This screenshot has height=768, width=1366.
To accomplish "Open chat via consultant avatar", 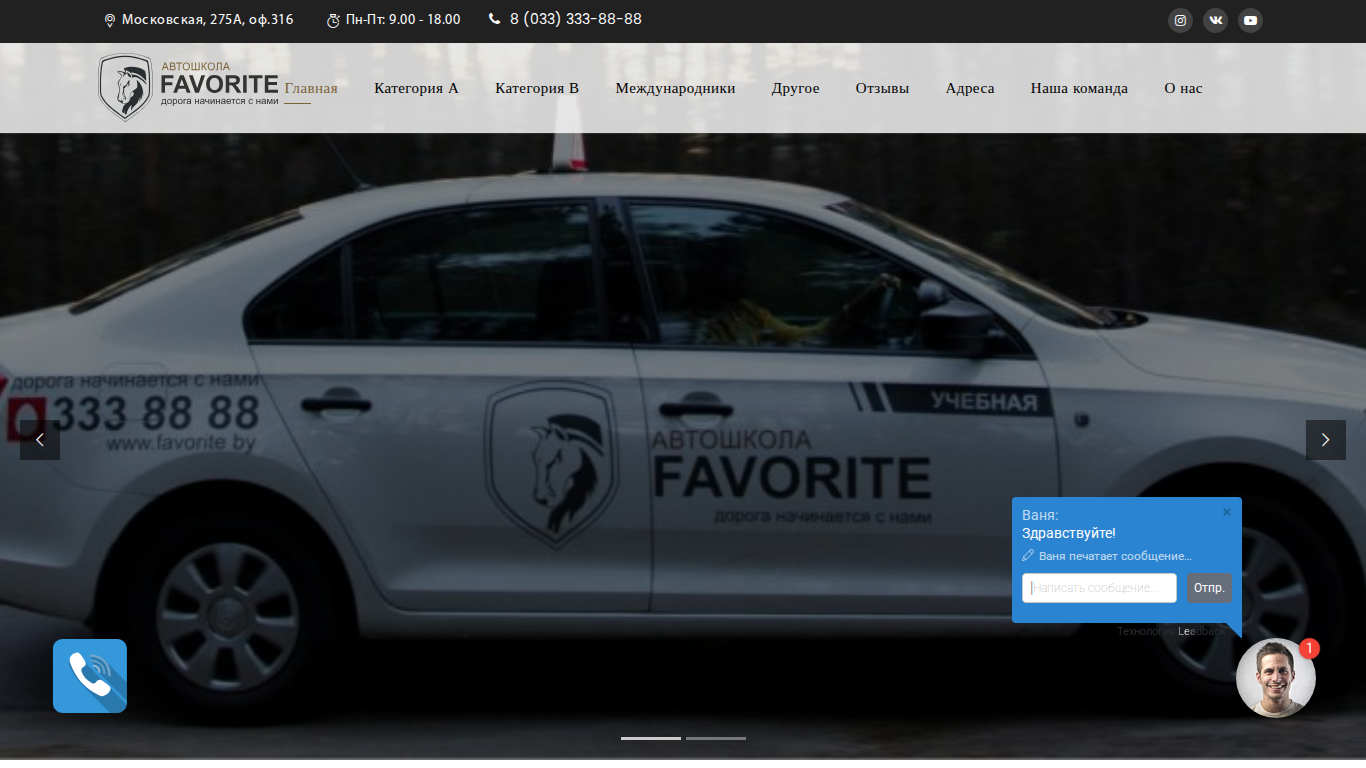I will pos(1276,678).
